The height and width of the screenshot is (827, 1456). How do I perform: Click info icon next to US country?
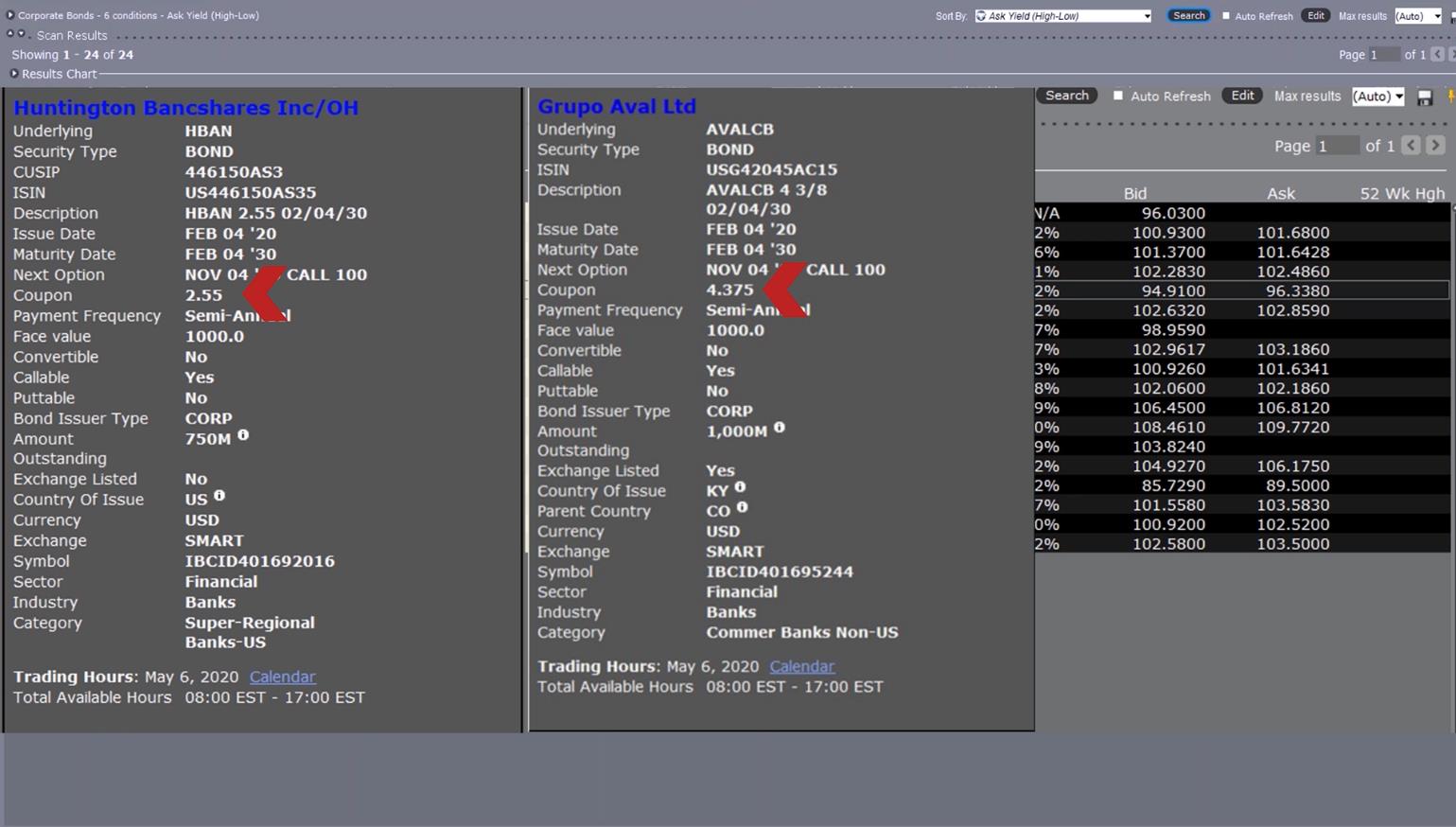(219, 495)
